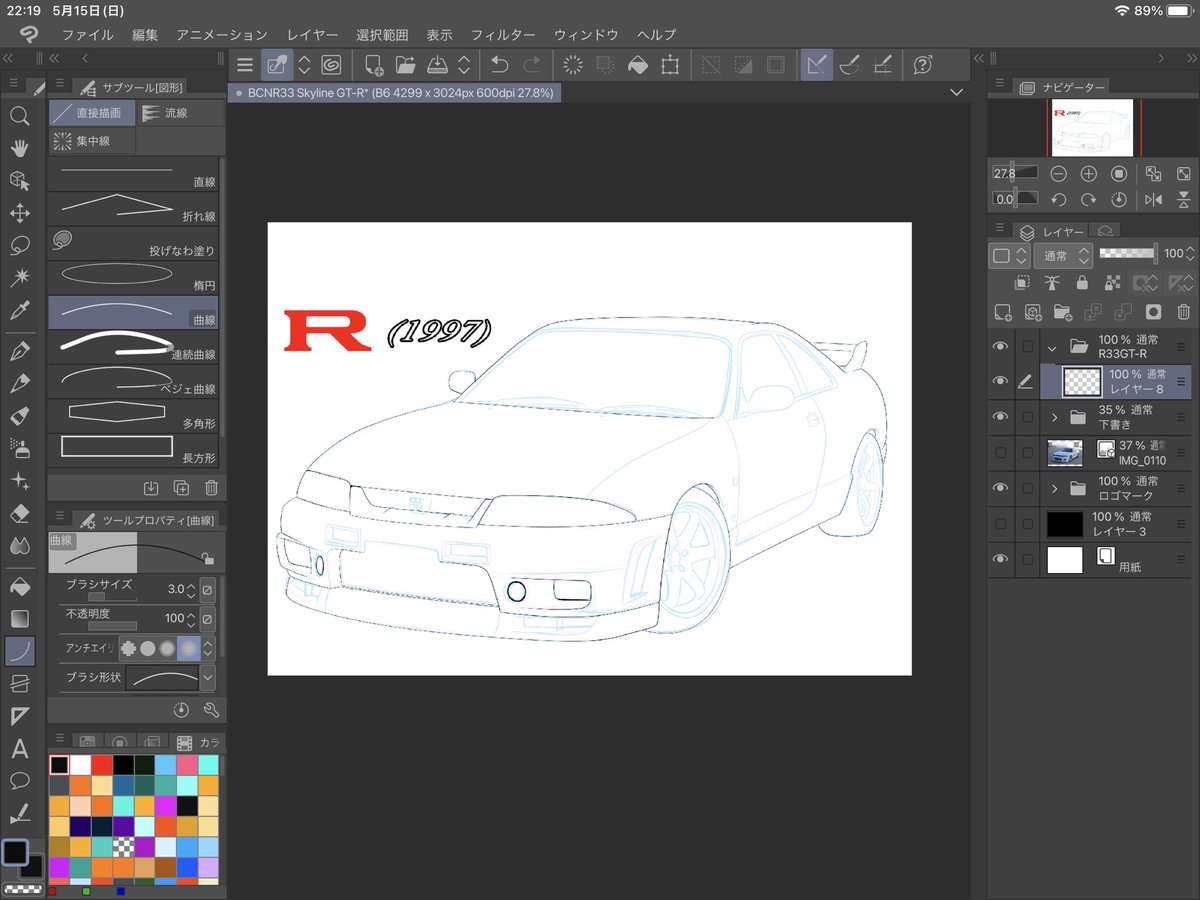
Task: Click the Undo arrow in command bar
Action: 500,65
